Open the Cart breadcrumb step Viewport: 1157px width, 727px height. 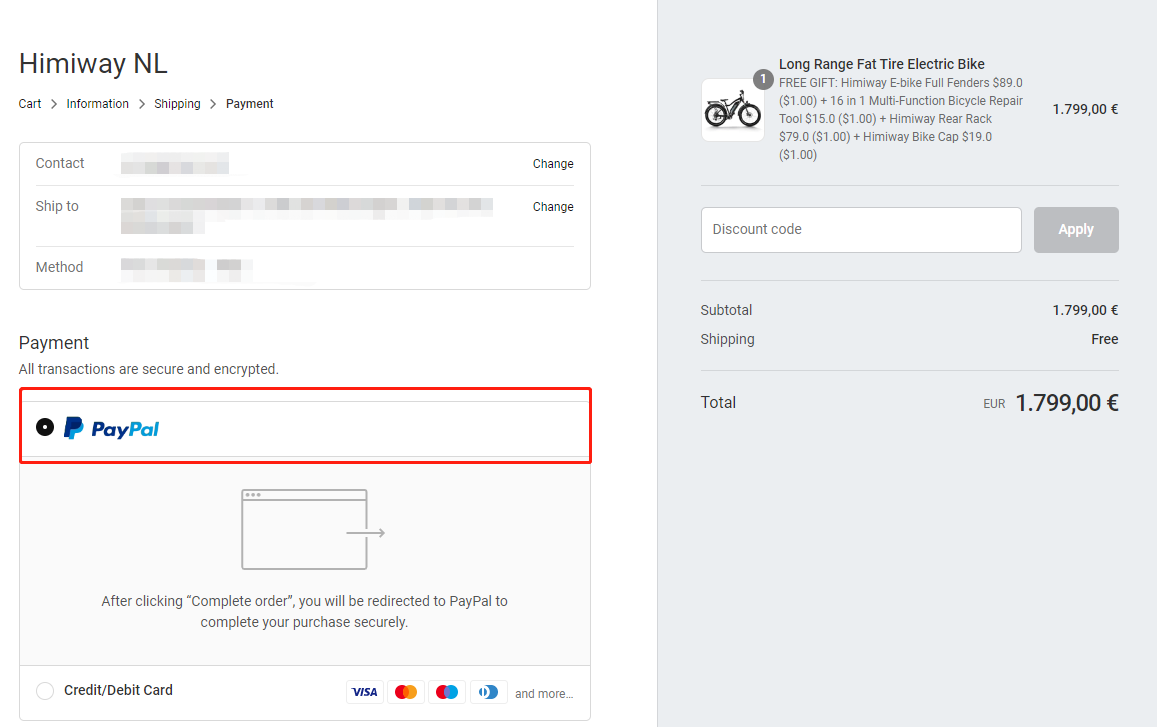tap(29, 103)
